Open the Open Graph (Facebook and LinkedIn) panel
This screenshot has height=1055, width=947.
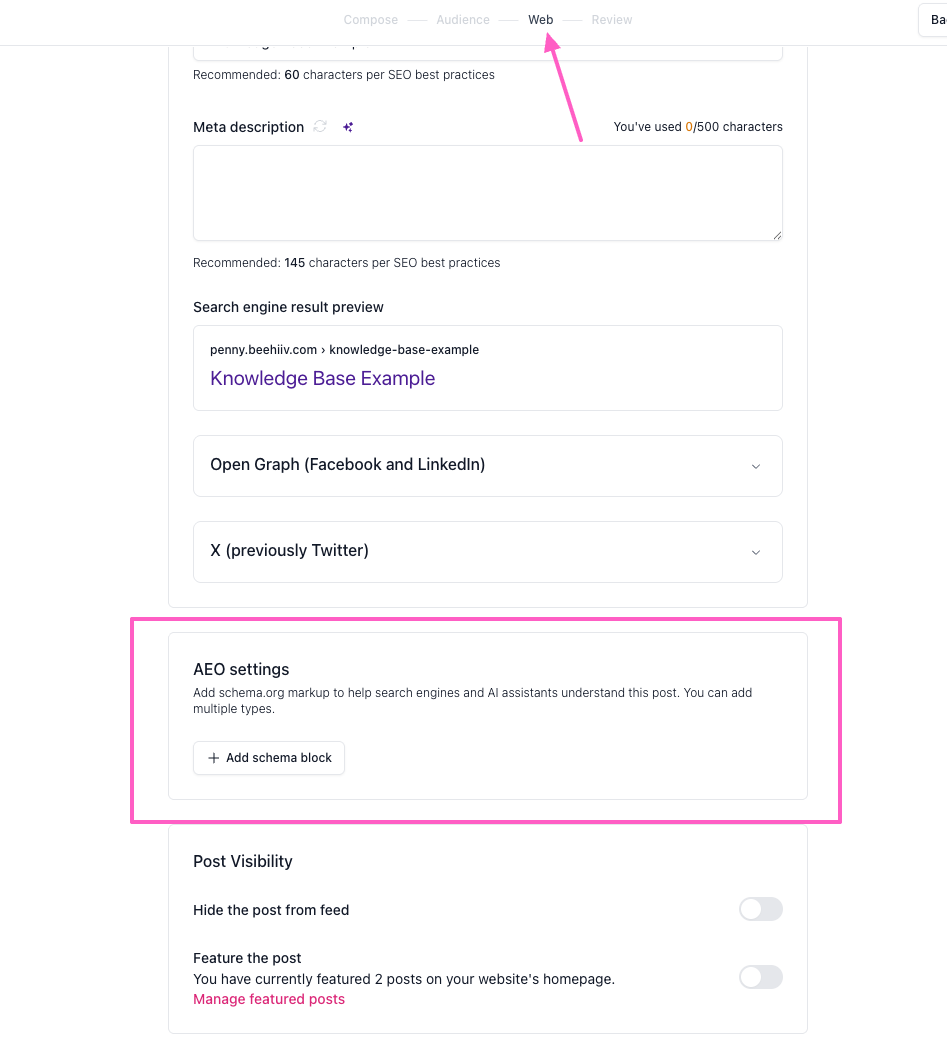[488, 466]
